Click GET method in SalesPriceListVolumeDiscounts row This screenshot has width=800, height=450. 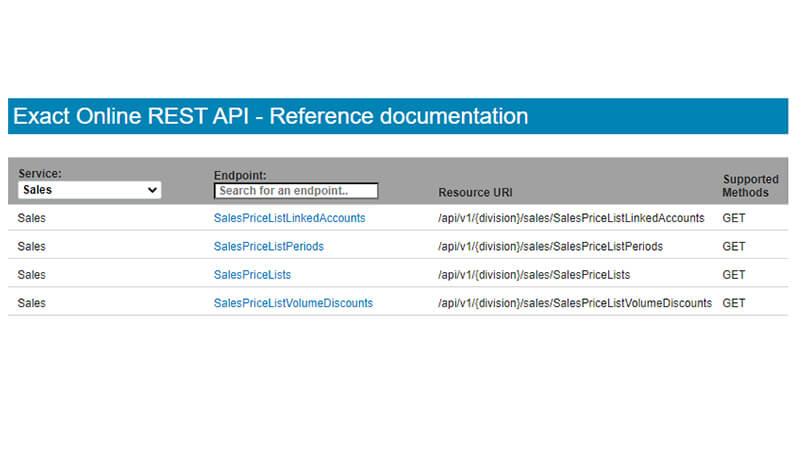[734, 303]
